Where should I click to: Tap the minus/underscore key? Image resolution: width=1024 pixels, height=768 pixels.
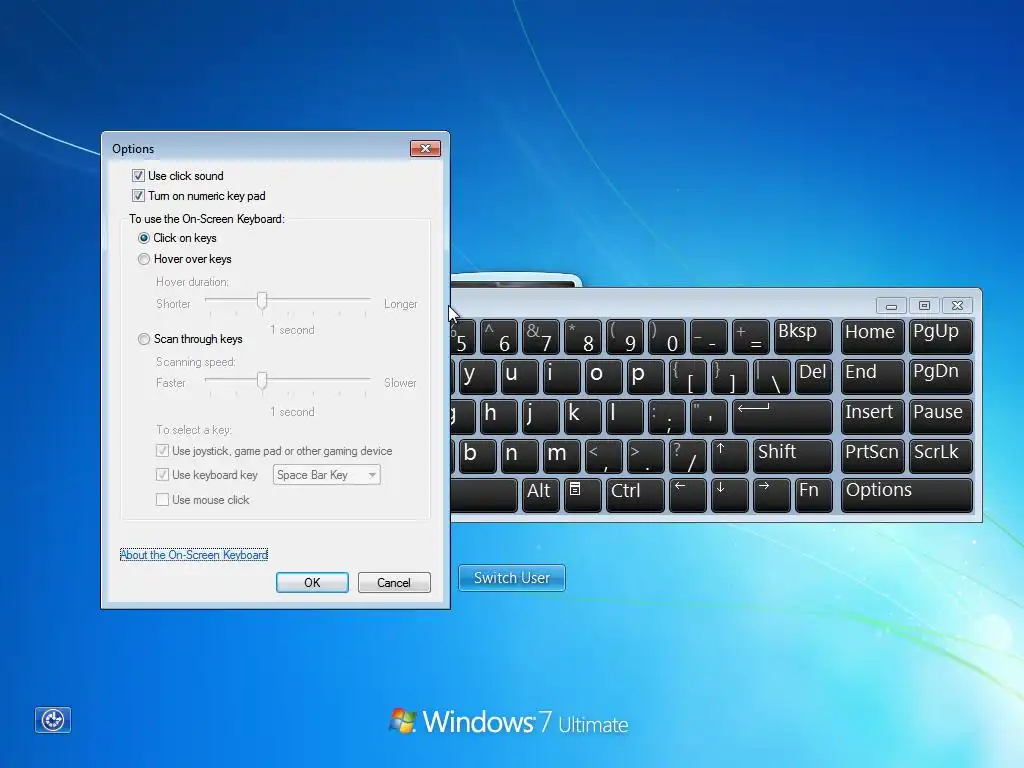click(709, 336)
